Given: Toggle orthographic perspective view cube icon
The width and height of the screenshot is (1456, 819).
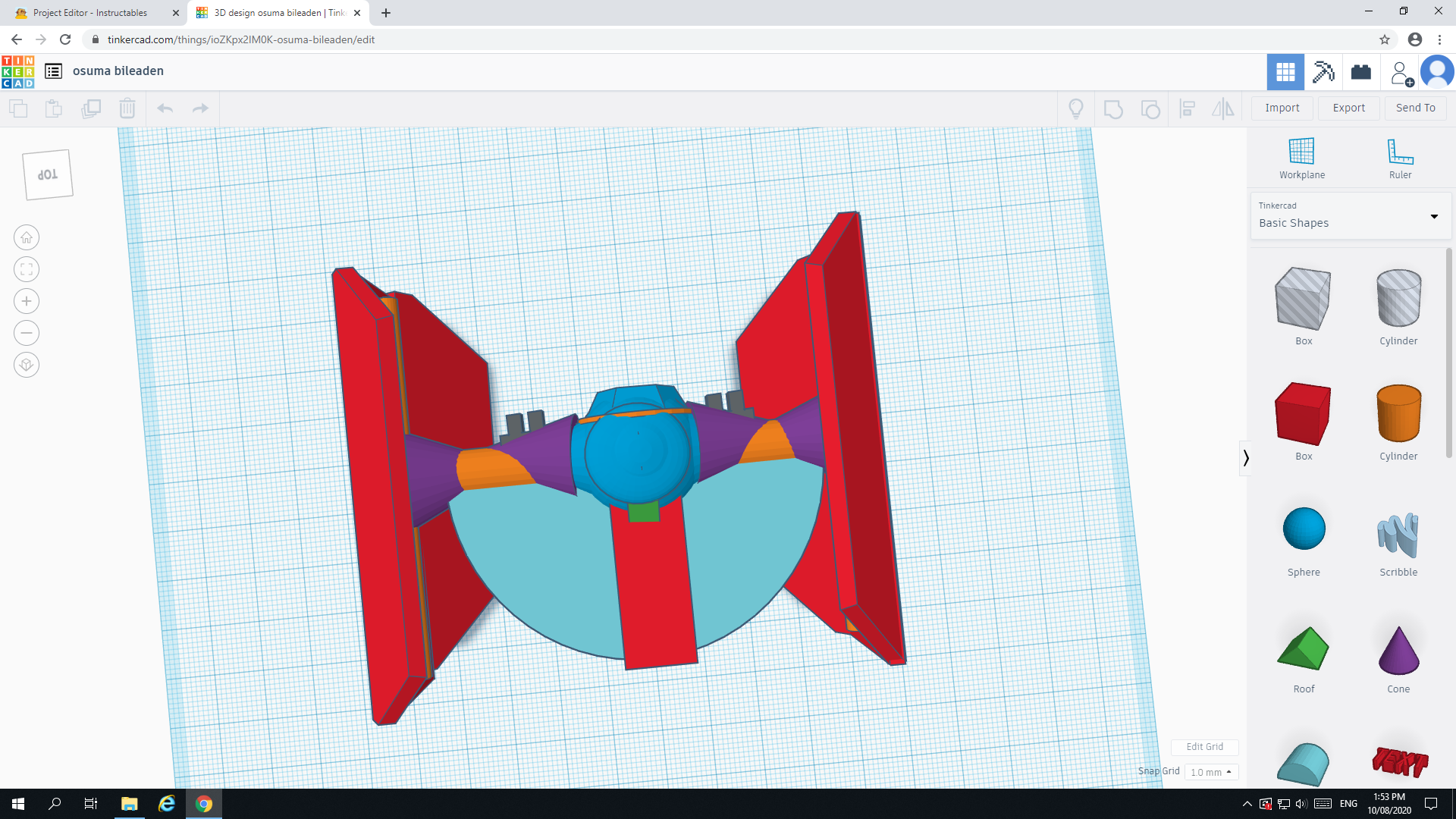Looking at the screenshot, I should click(x=27, y=365).
